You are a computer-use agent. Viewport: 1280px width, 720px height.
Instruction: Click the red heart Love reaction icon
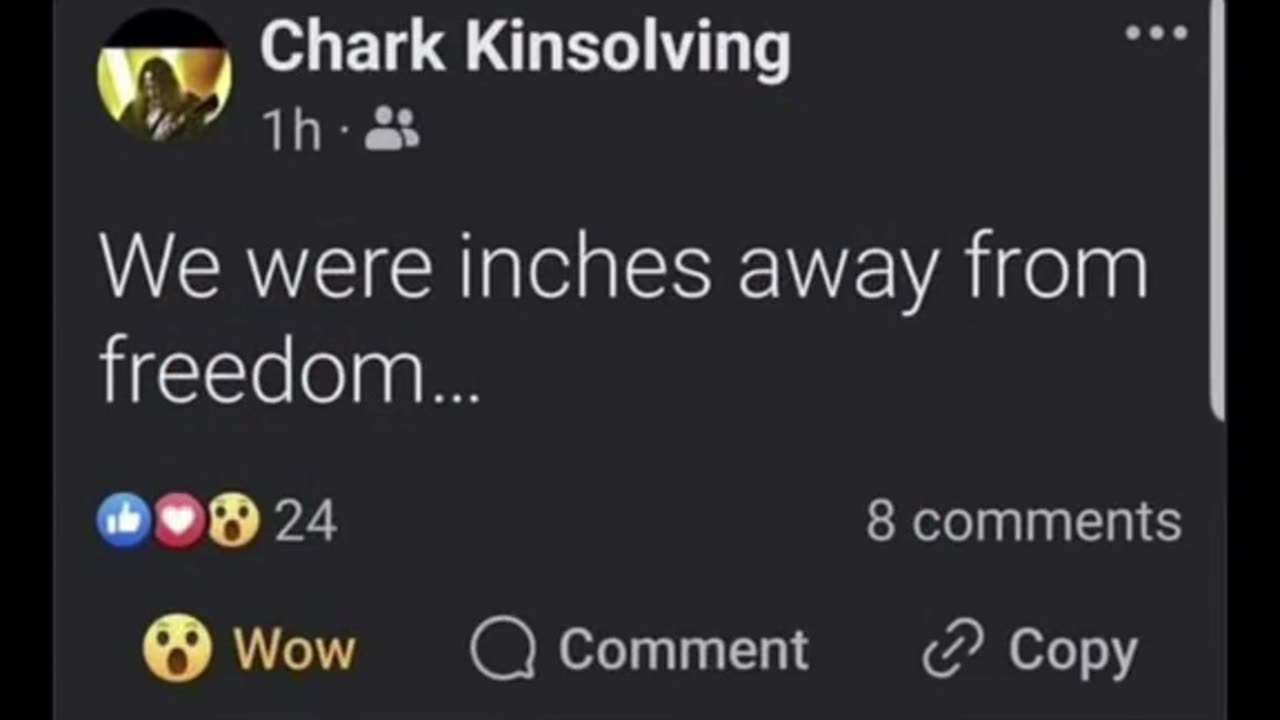pyautogui.click(x=179, y=522)
